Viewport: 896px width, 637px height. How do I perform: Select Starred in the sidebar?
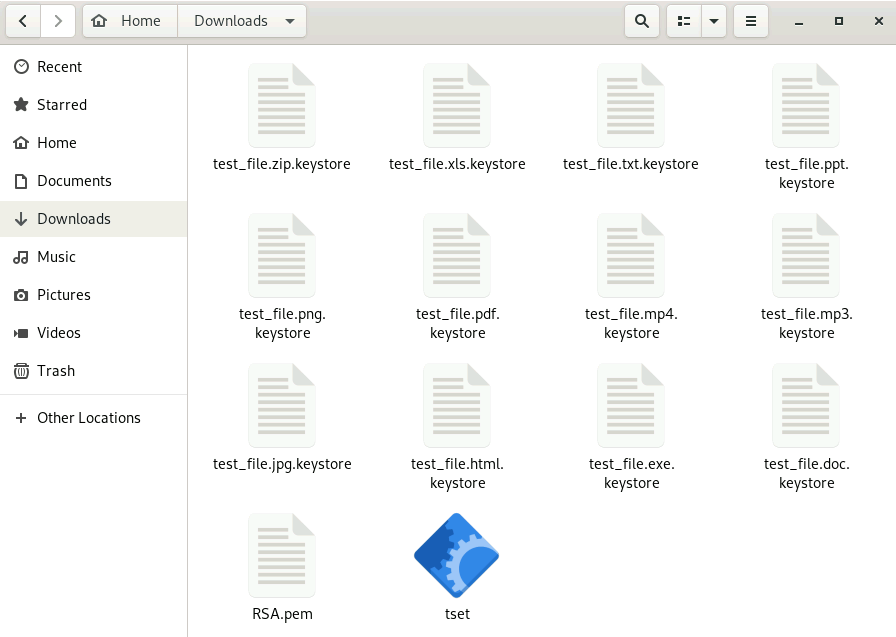tap(62, 105)
